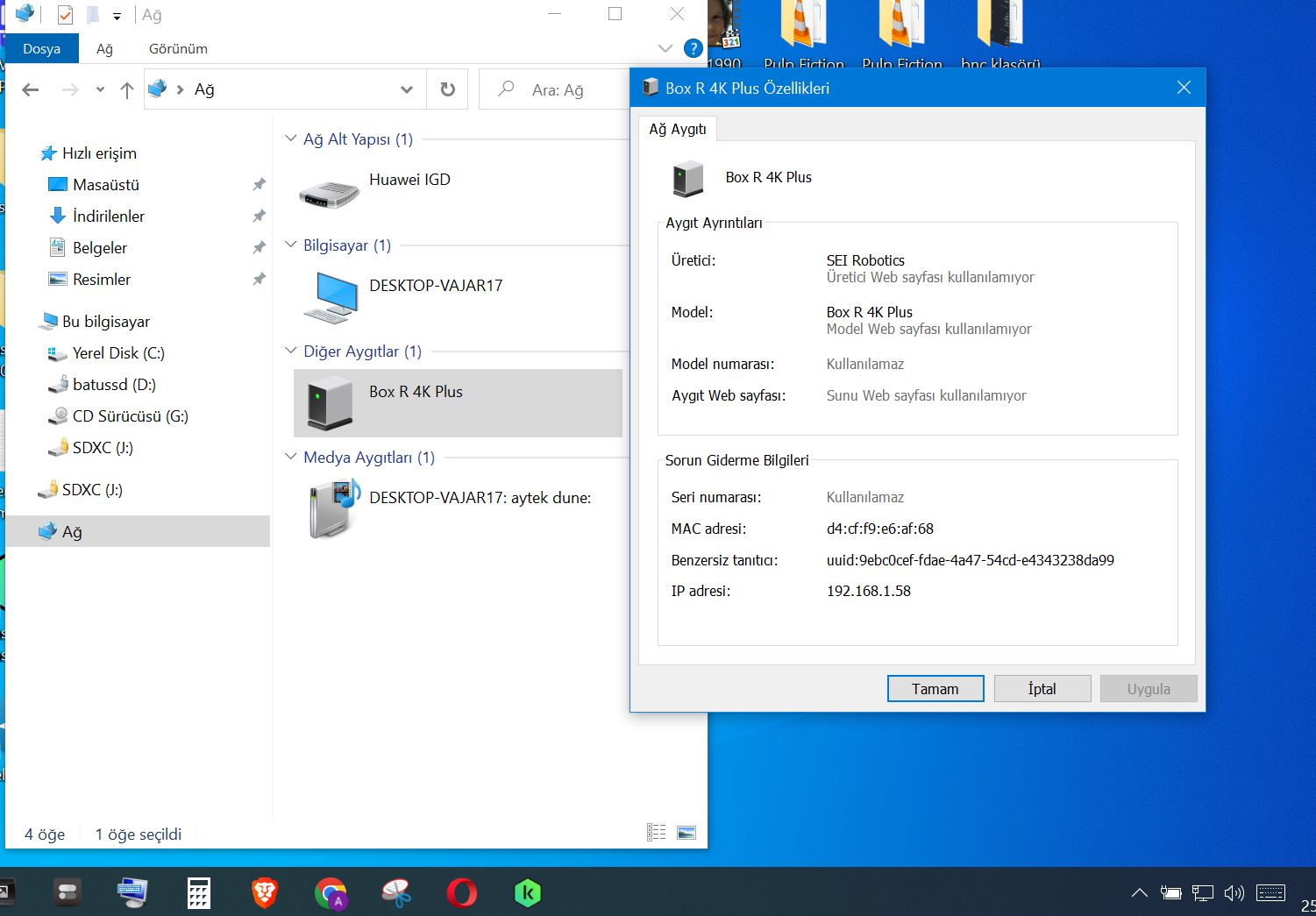
Task: Collapse the Diğer Aygıtlar group
Action: (x=291, y=351)
